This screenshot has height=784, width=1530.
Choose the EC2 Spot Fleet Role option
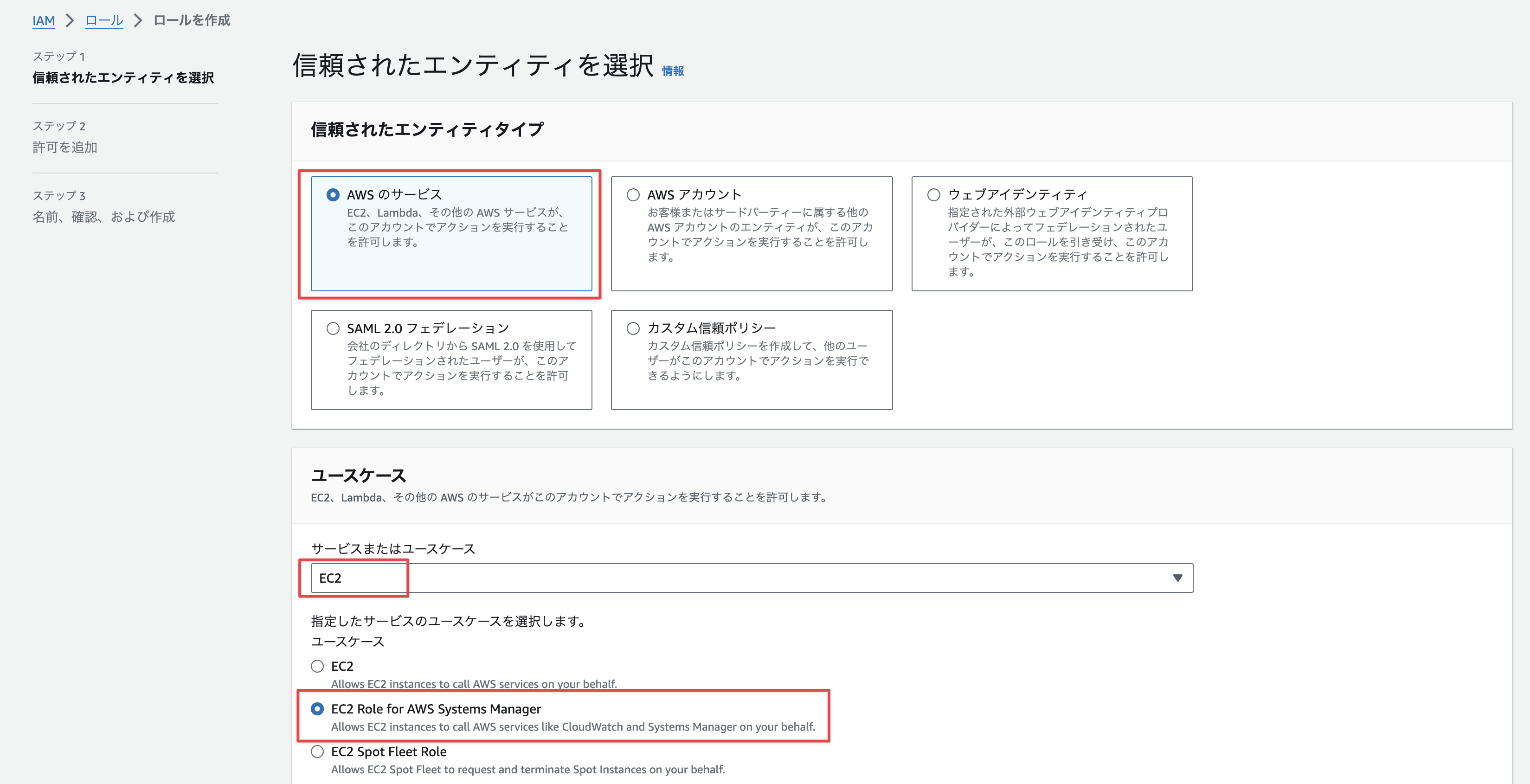318,752
